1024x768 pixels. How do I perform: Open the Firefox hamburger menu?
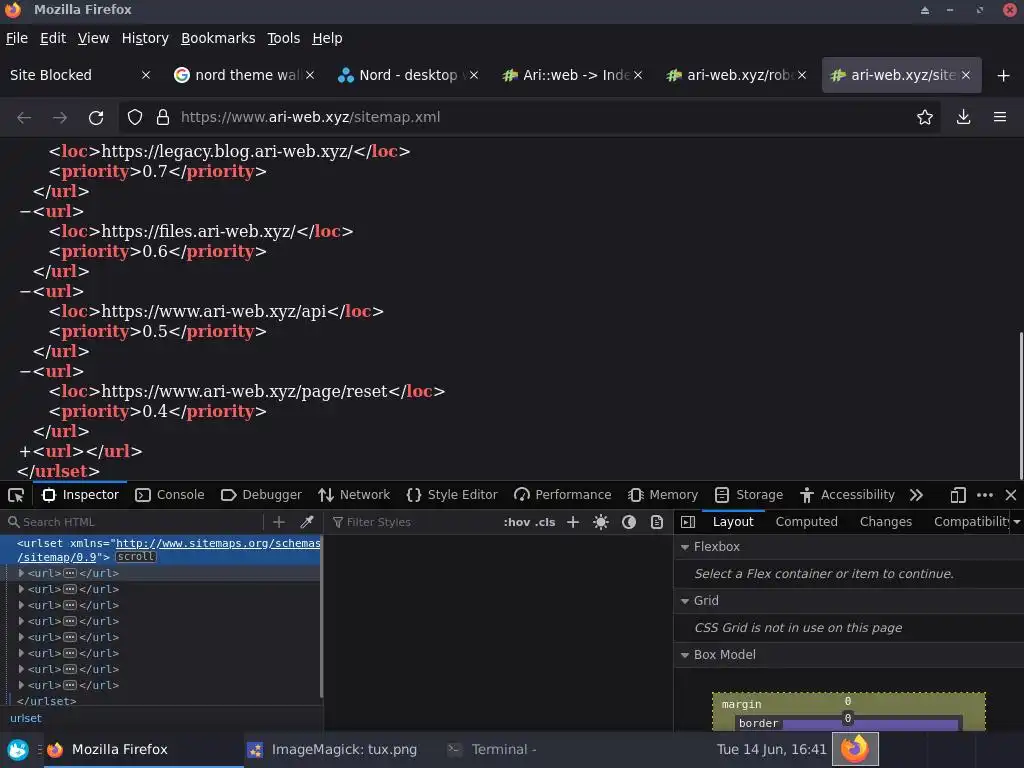point(1000,118)
